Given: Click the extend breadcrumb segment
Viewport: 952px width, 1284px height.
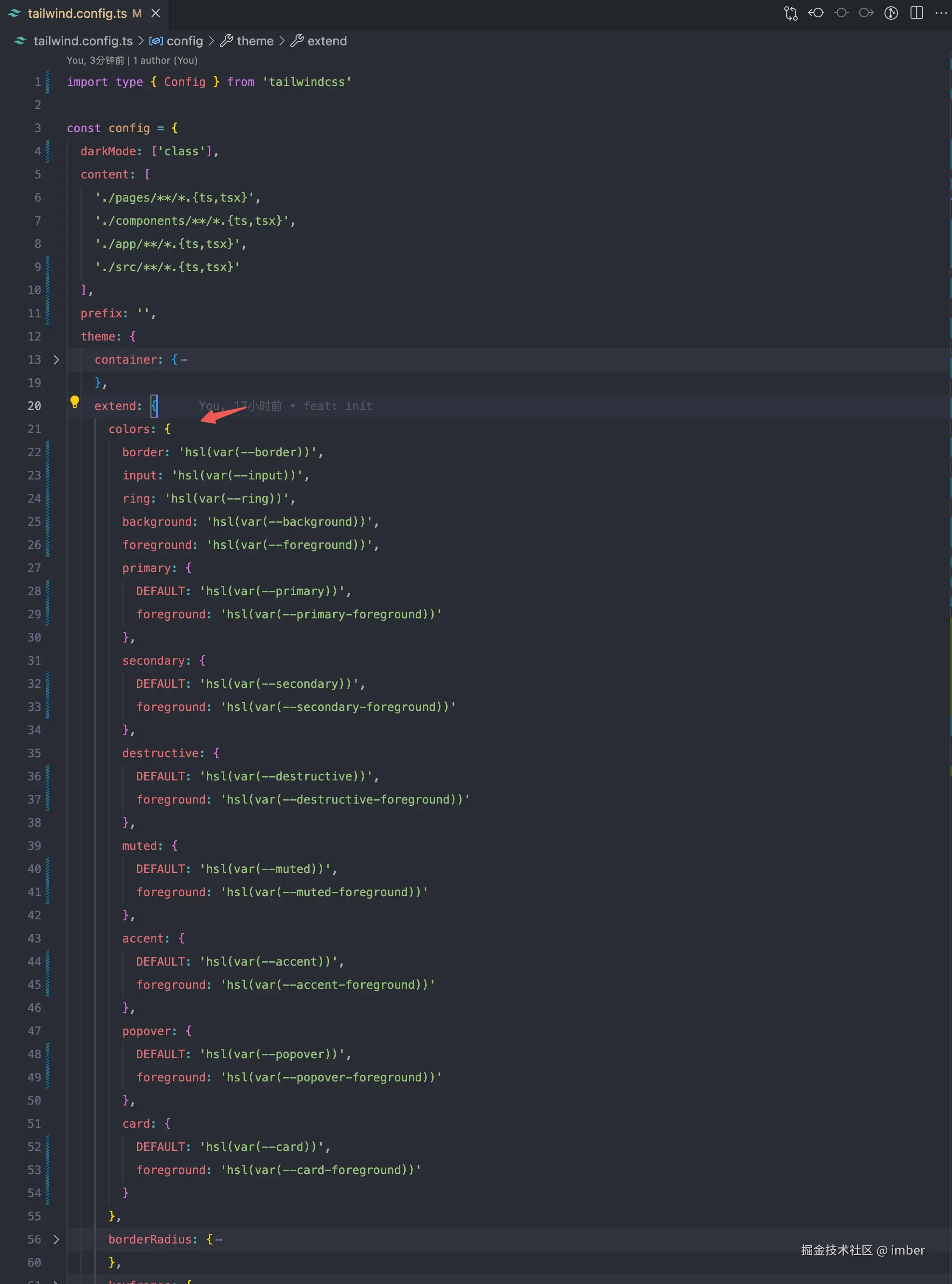Looking at the screenshot, I should 327,41.
